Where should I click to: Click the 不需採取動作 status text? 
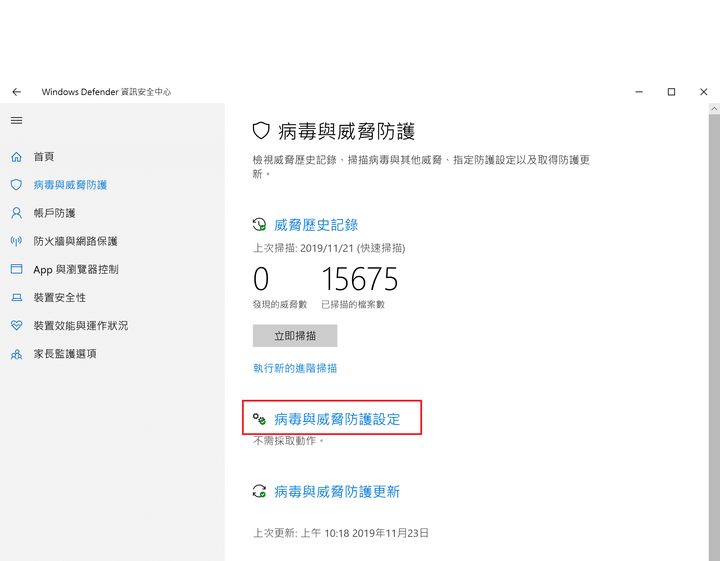coord(288,441)
